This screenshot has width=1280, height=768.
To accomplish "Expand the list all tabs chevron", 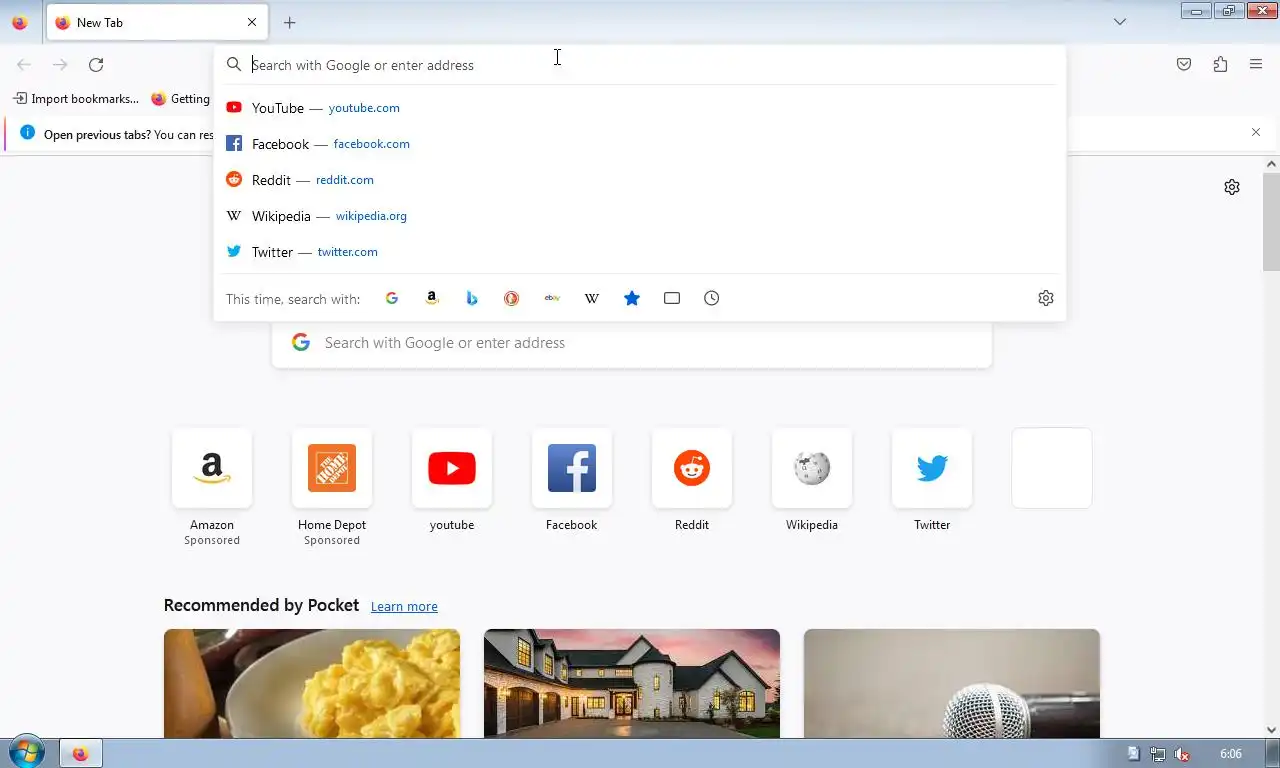I will 1120,22.
